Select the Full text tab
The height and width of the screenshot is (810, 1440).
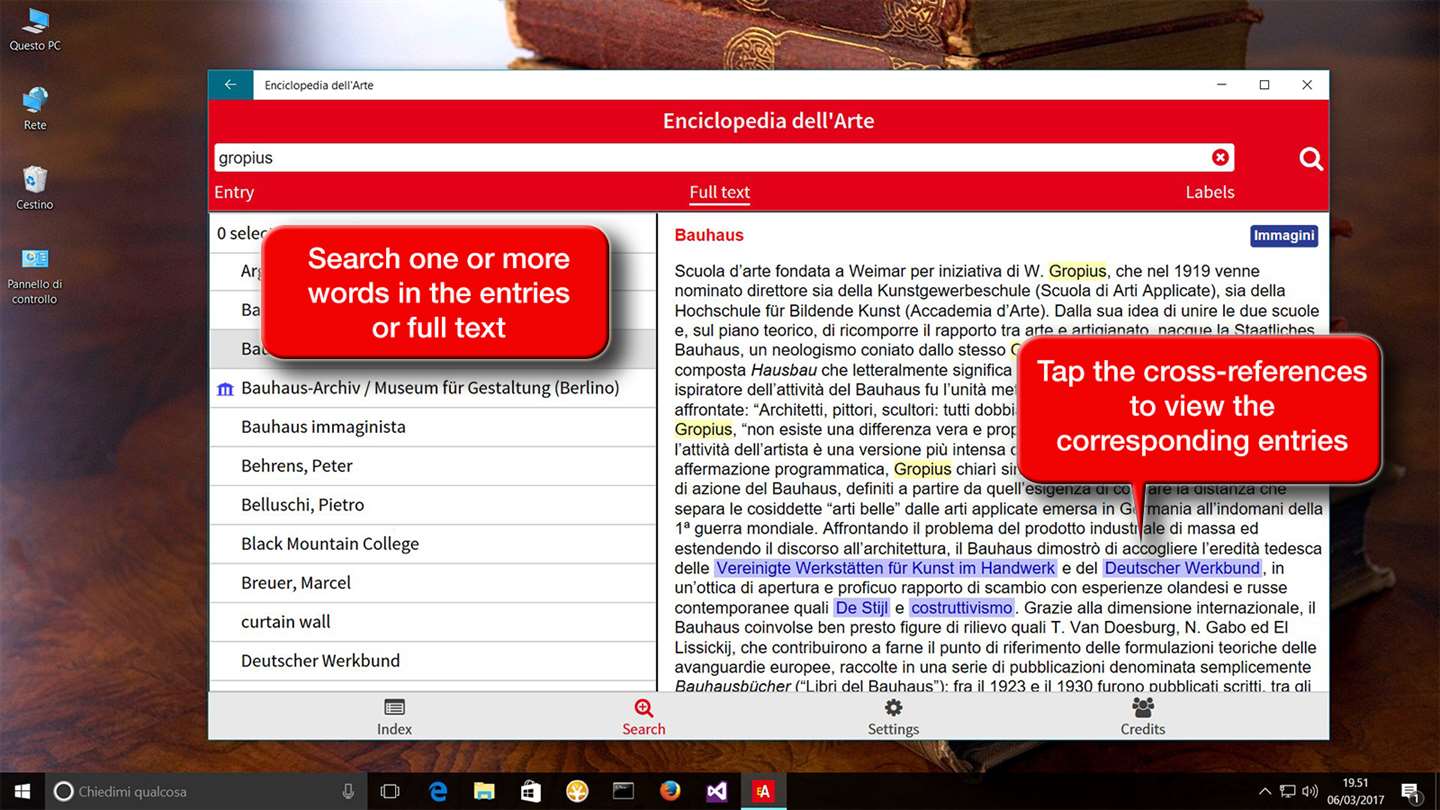click(720, 192)
